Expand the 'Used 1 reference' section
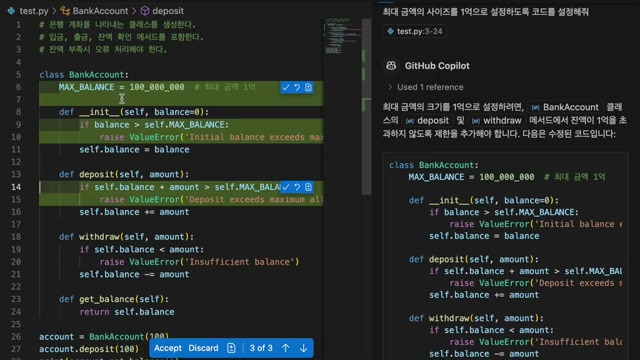 425,87
